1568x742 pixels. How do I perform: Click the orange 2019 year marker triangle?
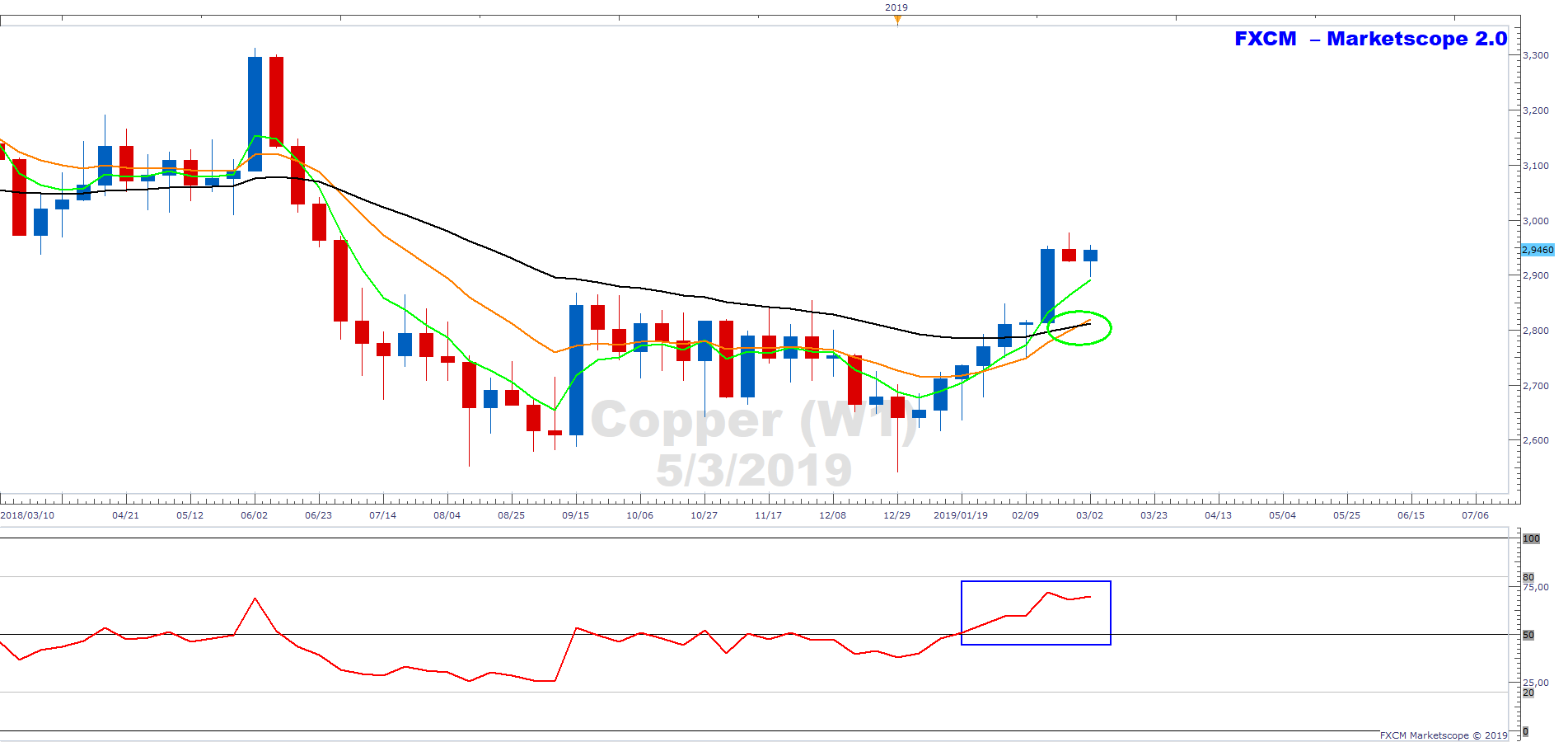[897, 19]
